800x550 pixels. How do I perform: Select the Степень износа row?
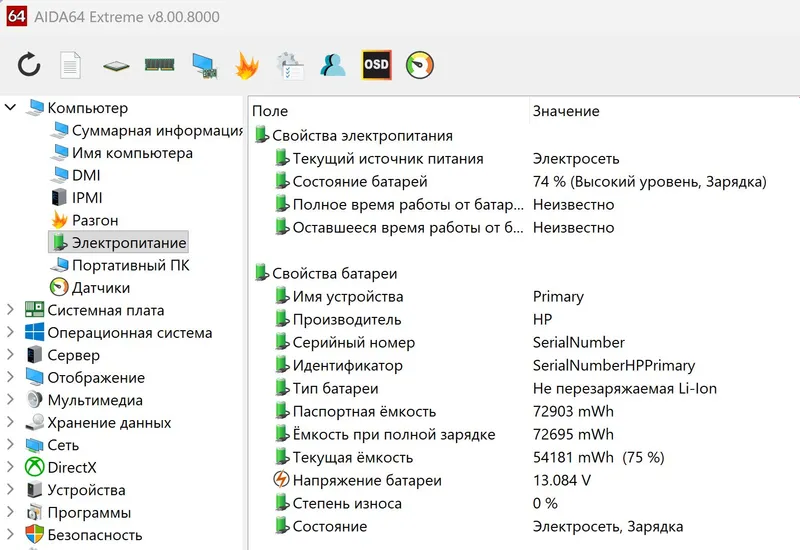coord(524,503)
